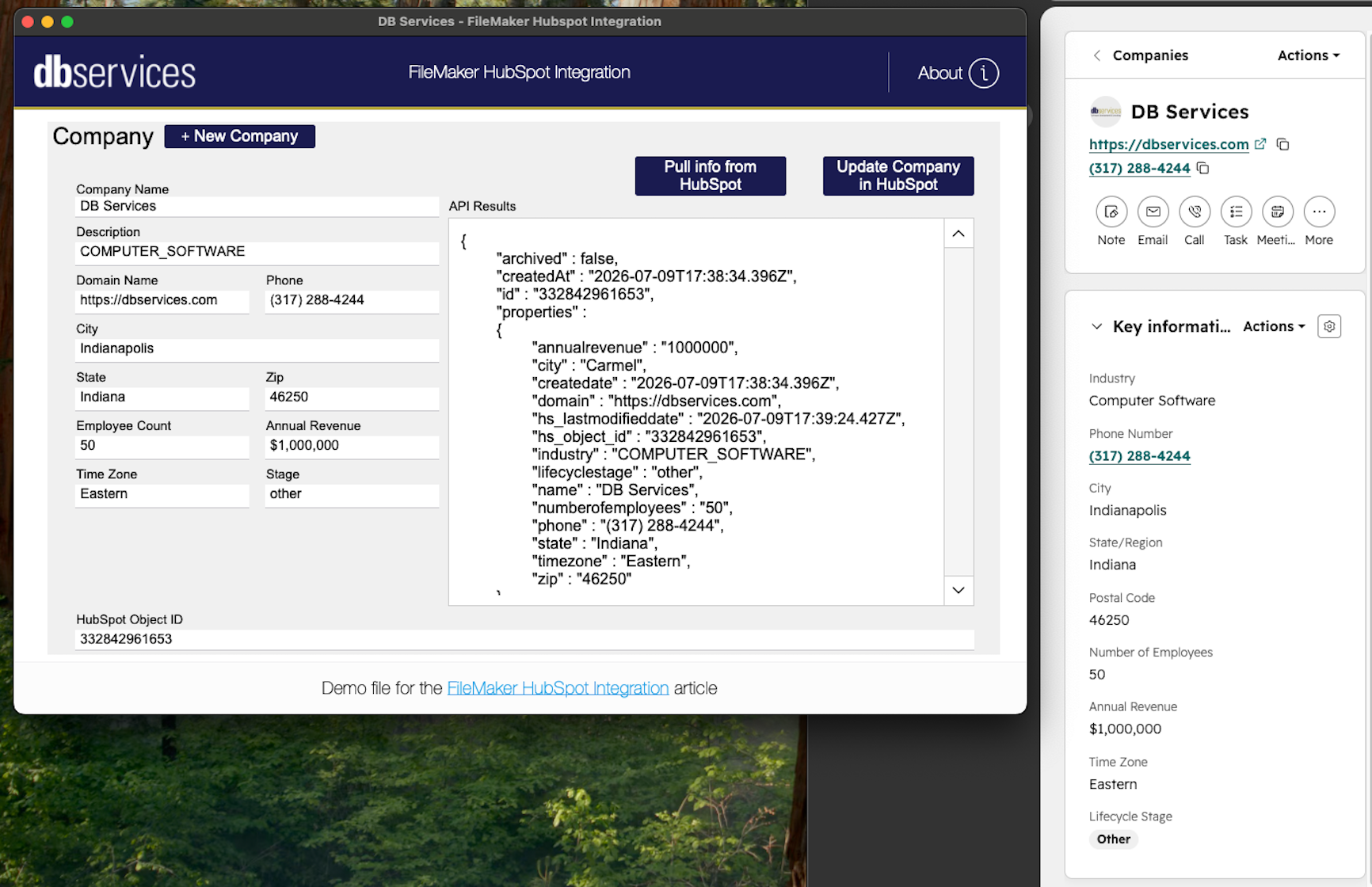Click the About label in header
Viewport: 1372px width, 887px height.
pos(939,73)
